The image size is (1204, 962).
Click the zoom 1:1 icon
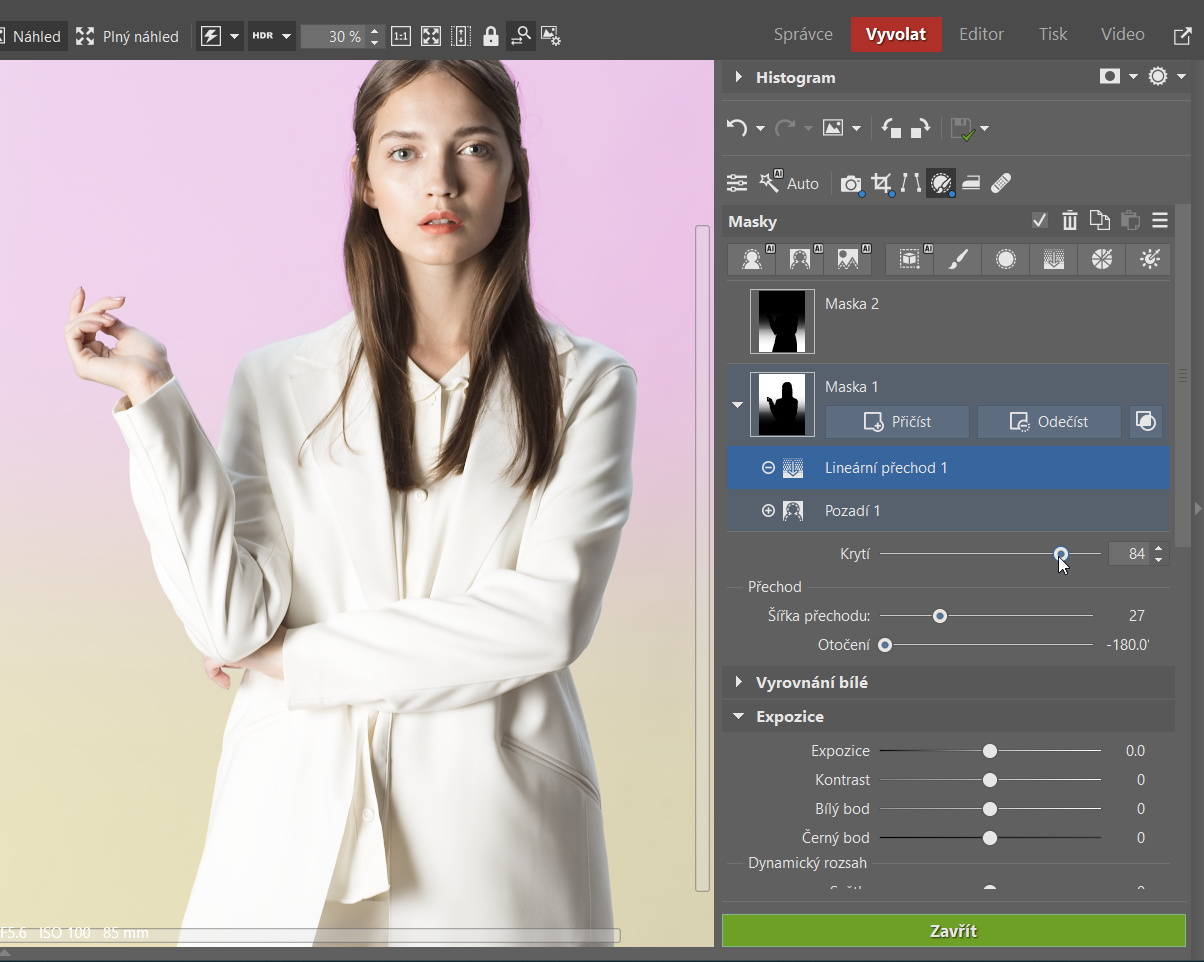tap(400, 37)
